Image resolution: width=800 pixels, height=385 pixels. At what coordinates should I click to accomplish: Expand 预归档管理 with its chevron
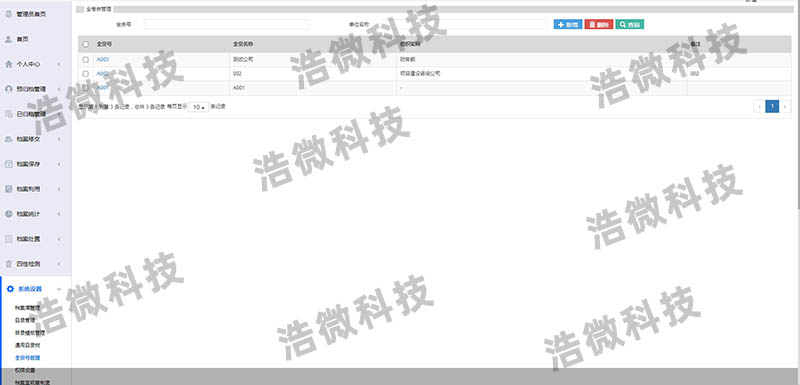tap(59, 89)
